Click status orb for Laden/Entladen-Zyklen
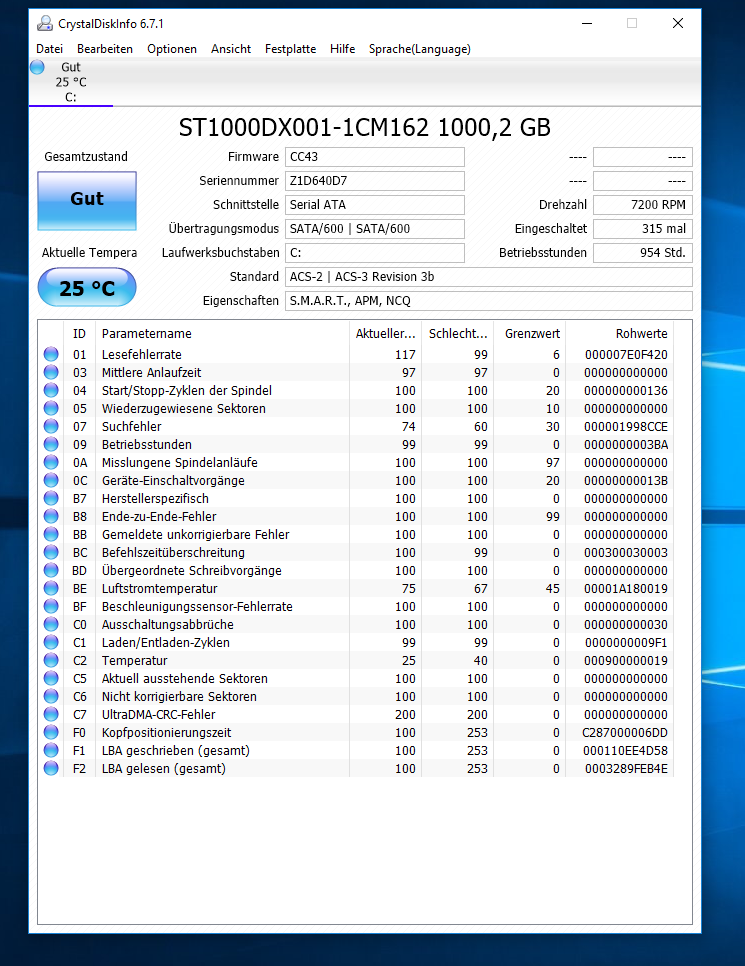 [x=51, y=643]
